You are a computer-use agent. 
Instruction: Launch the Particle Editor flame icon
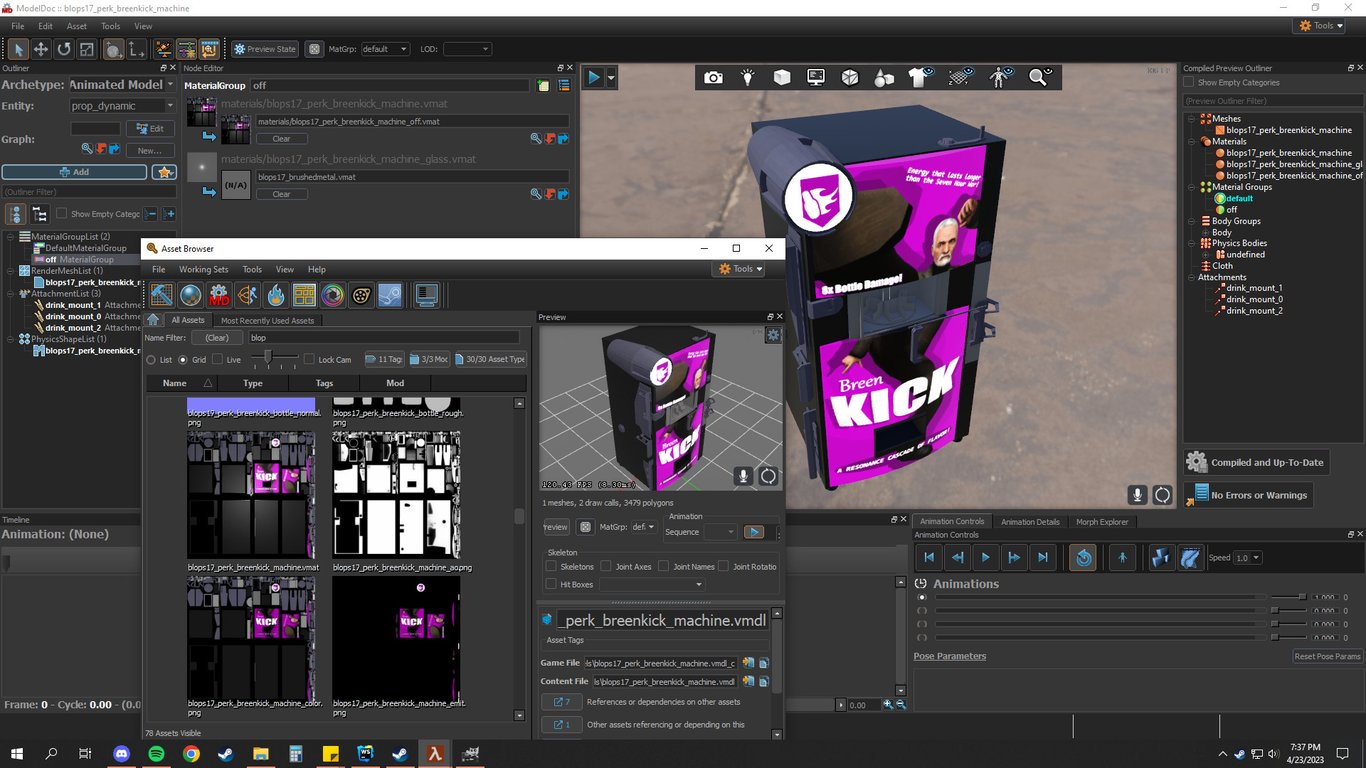[276, 295]
